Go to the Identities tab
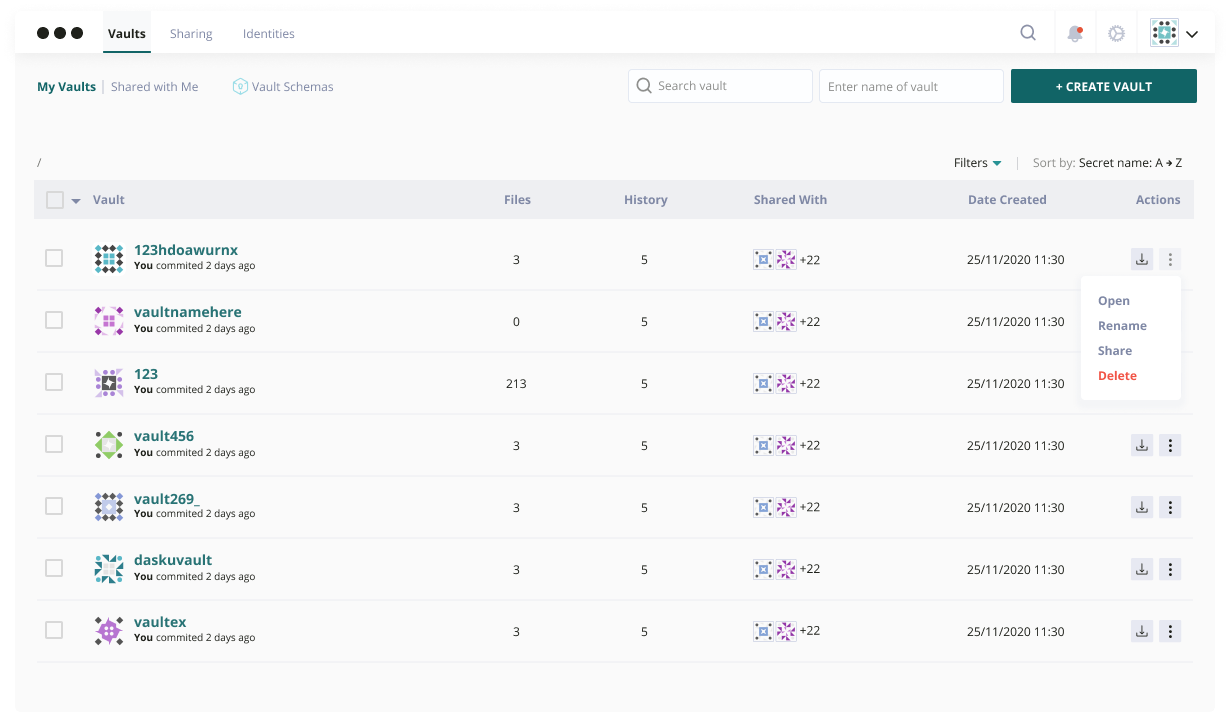 pyautogui.click(x=269, y=34)
